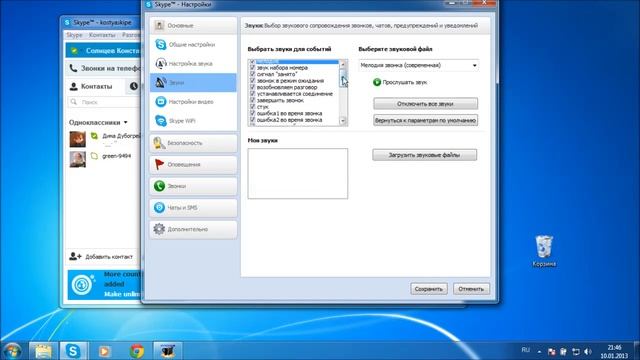Open the Общие настройки section
The width and height of the screenshot is (640, 360).
click(x=193, y=44)
